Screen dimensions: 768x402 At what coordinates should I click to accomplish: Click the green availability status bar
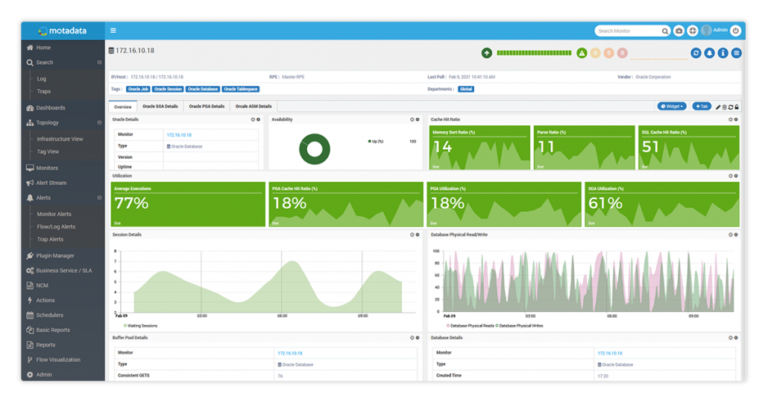pyautogui.click(x=534, y=53)
